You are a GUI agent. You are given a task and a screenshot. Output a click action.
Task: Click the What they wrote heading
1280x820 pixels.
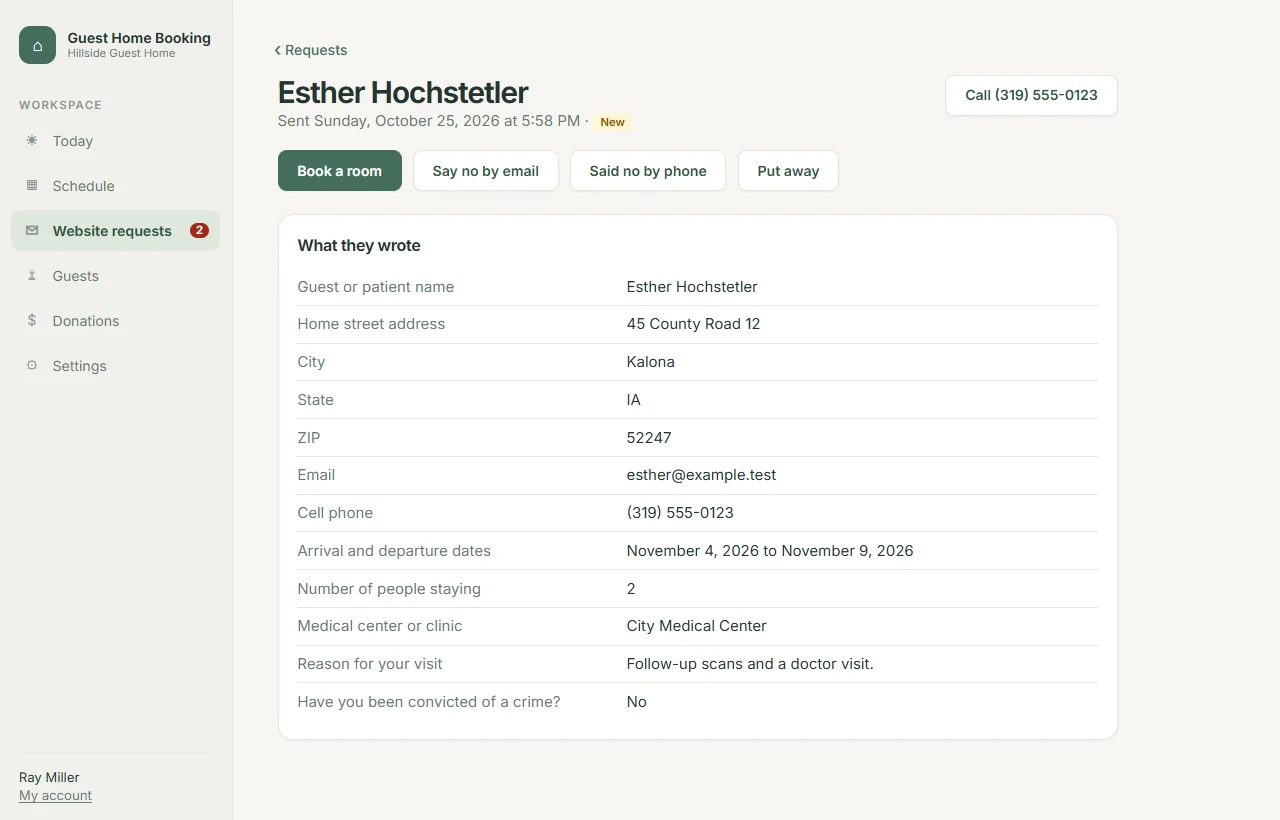(x=359, y=246)
